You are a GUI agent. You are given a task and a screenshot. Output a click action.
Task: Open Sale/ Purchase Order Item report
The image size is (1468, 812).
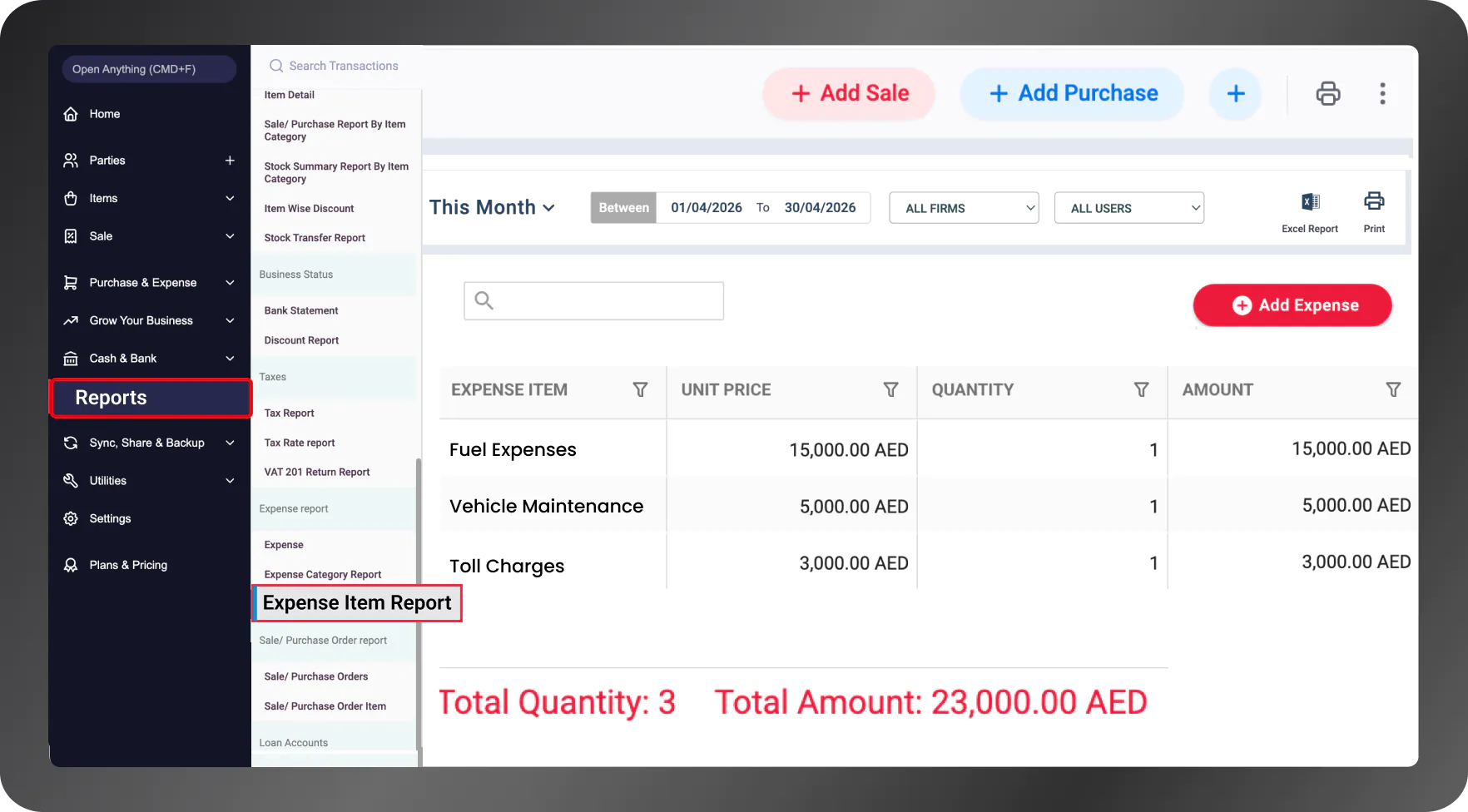(325, 706)
